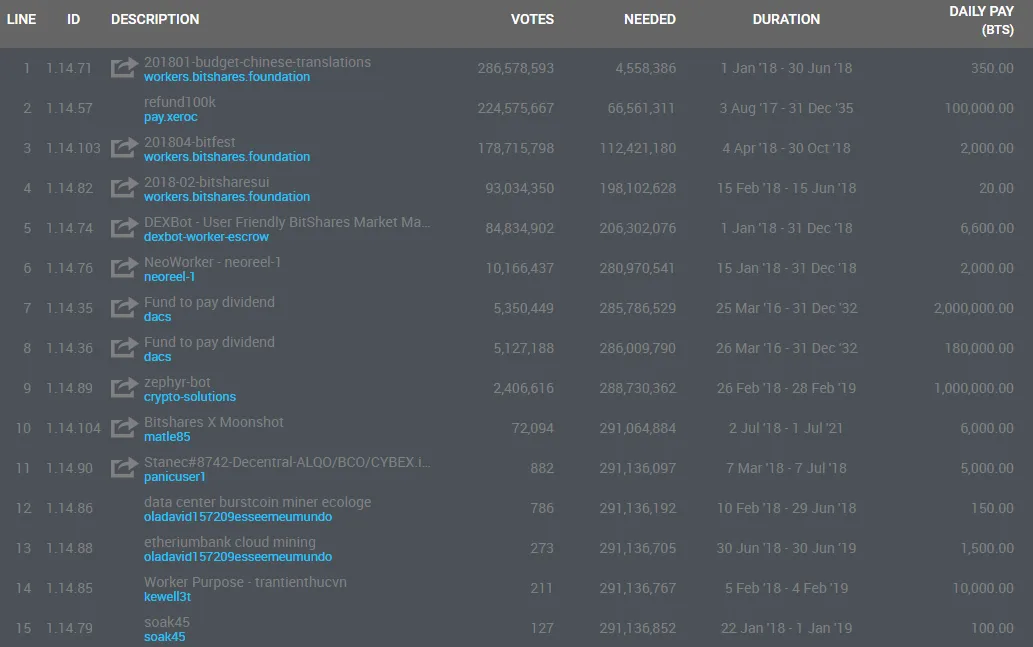Select DEXBot - User Friendly BitShares Market title
1033x647 pixels.
coord(287,222)
